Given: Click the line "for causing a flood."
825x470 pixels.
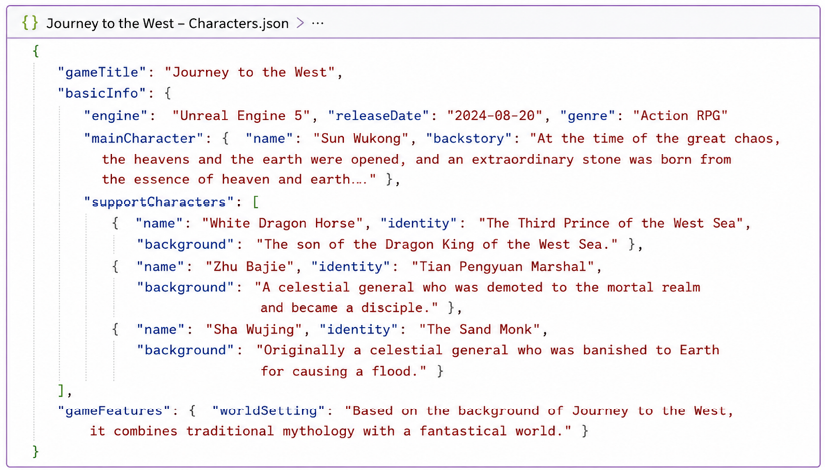Looking at the screenshot, I should [344, 372].
